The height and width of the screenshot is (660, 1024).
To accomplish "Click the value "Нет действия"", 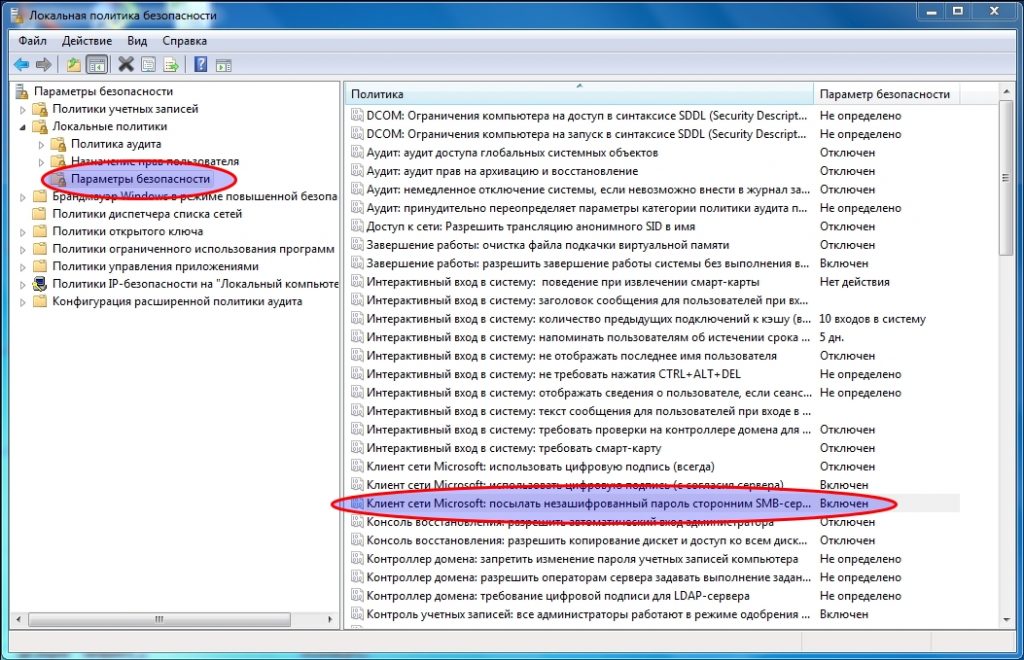I will tap(854, 282).
